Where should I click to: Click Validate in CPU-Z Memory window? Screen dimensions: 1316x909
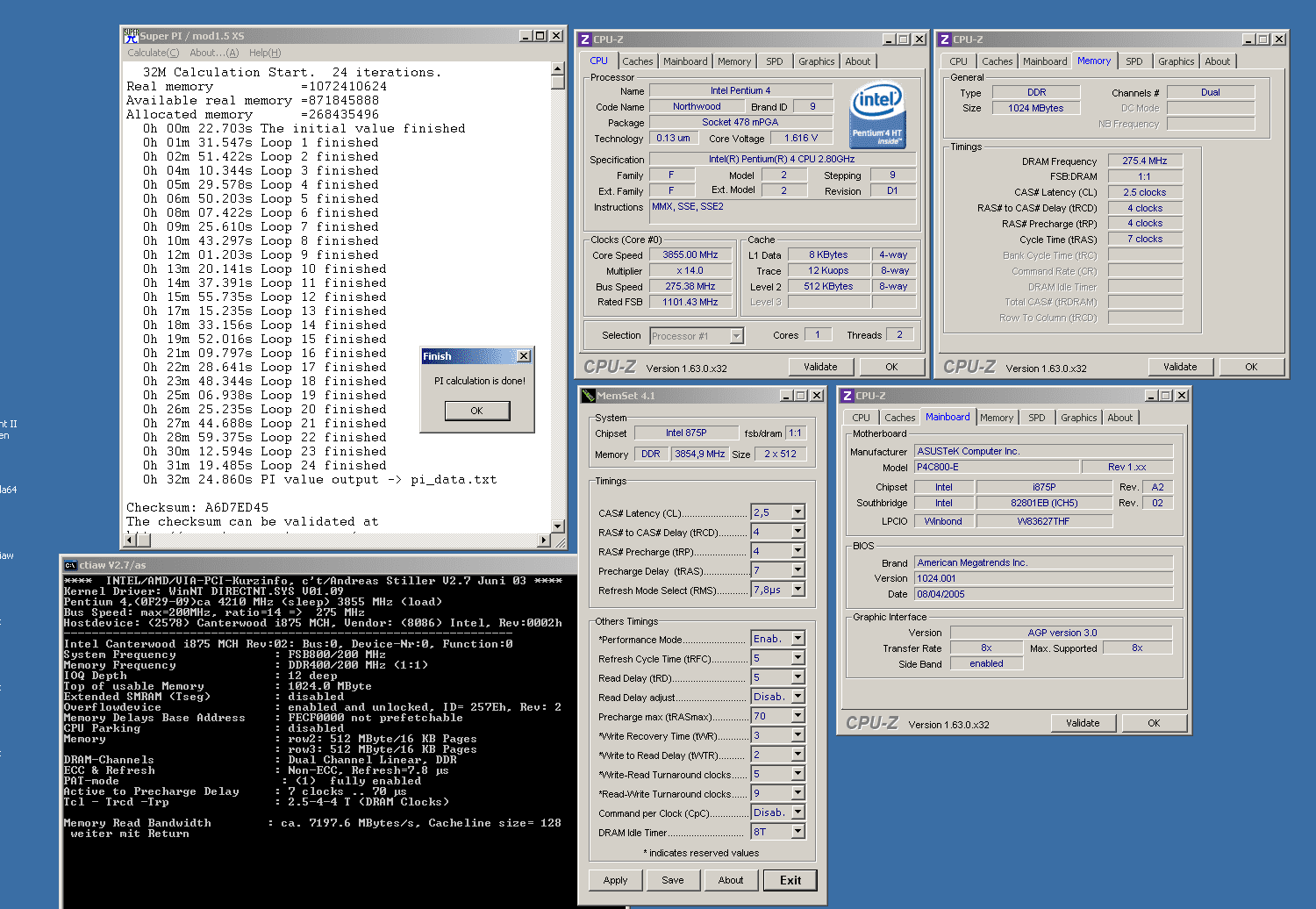tap(1180, 367)
